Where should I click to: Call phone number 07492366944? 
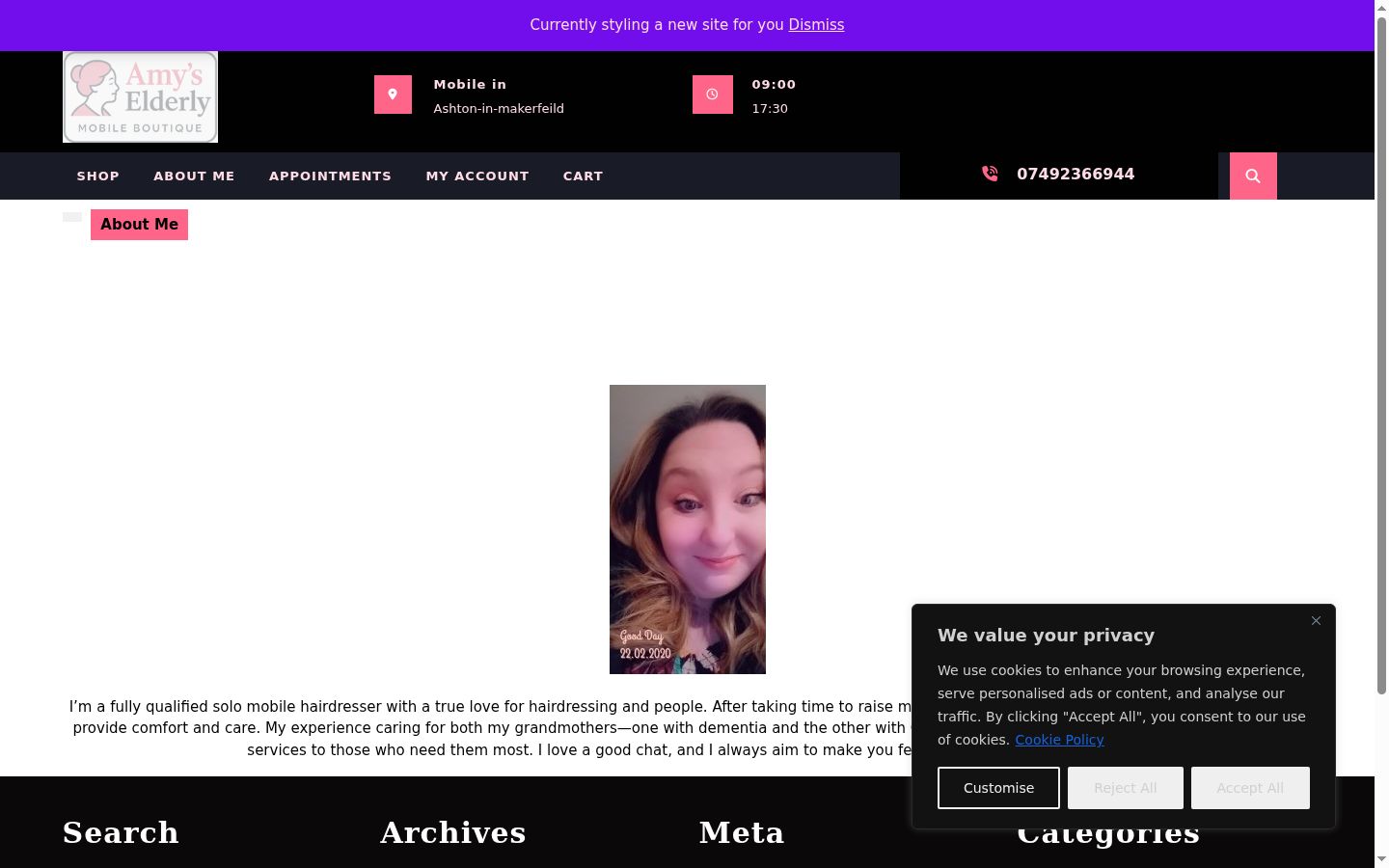tap(1076, 174)
